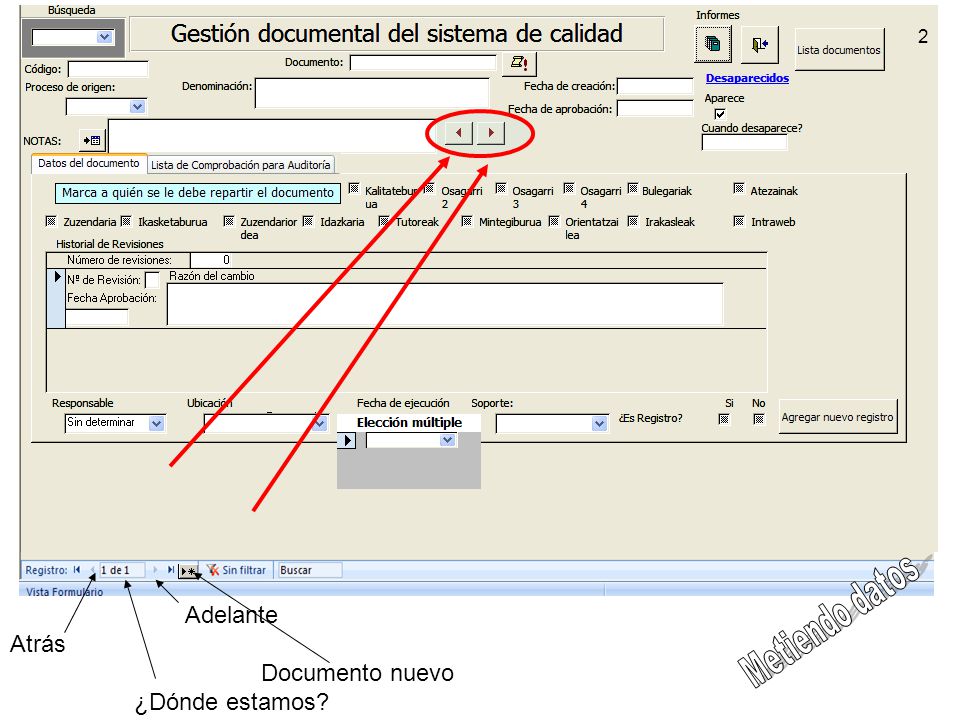960x720 pixels.
Task: Open the Proceso de origen dropdown
Action: (138, 107)
